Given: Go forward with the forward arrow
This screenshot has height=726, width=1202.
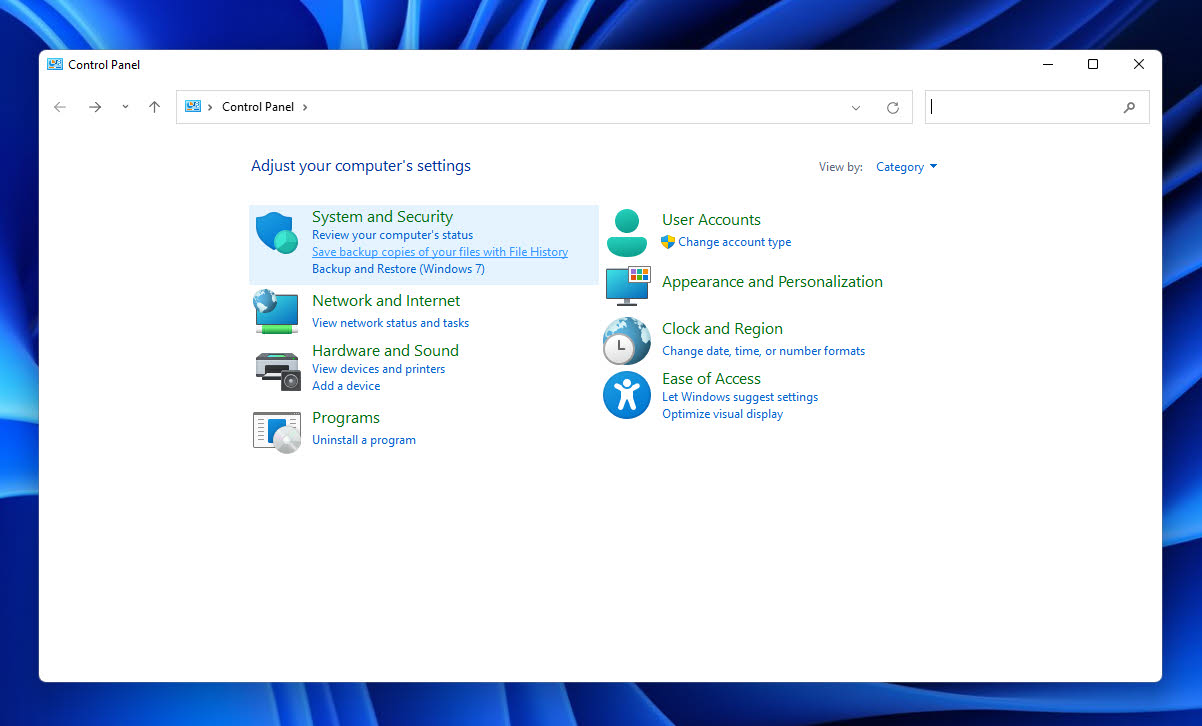Looking at the screenshot, I should coord(95,107).
